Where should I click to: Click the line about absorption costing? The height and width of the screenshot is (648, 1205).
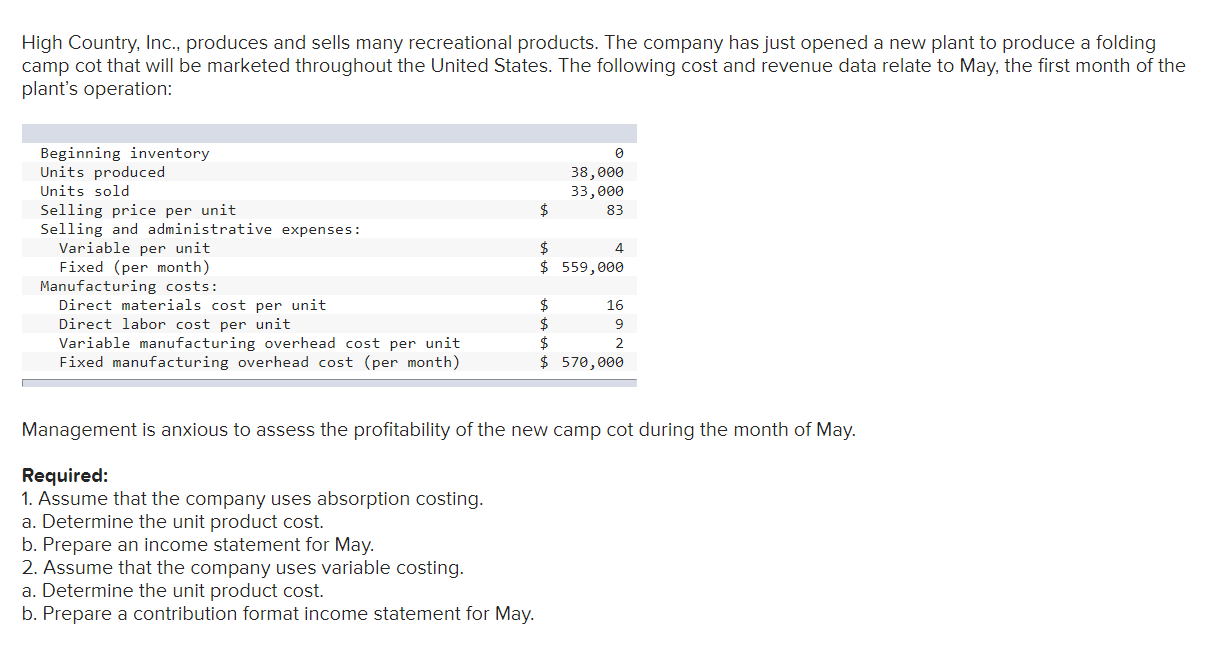pyautogui.click(x=252, y=498)
